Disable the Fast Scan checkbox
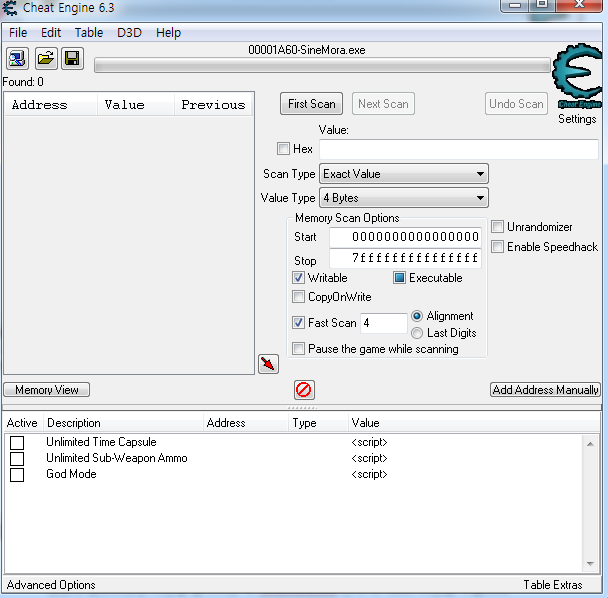Image resolution: width=608 pixels, height=598 pixels. click(x=298, y=323)
